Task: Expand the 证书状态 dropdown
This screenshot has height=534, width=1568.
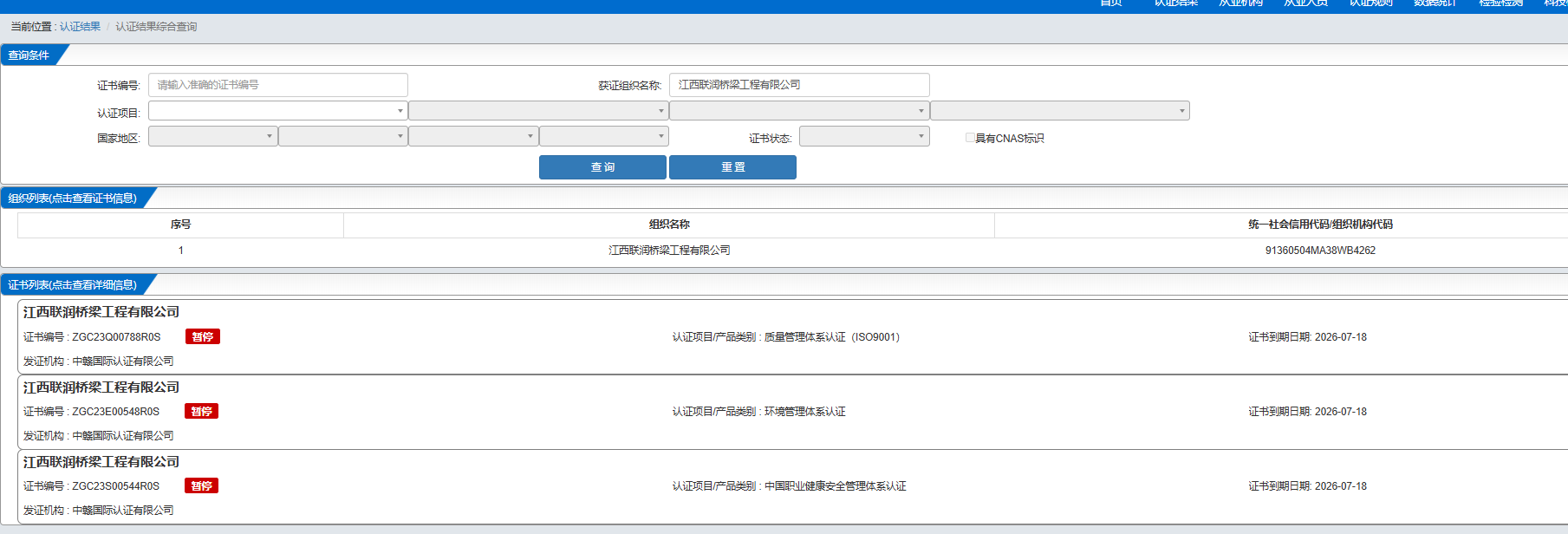Action: pos(863,137)
